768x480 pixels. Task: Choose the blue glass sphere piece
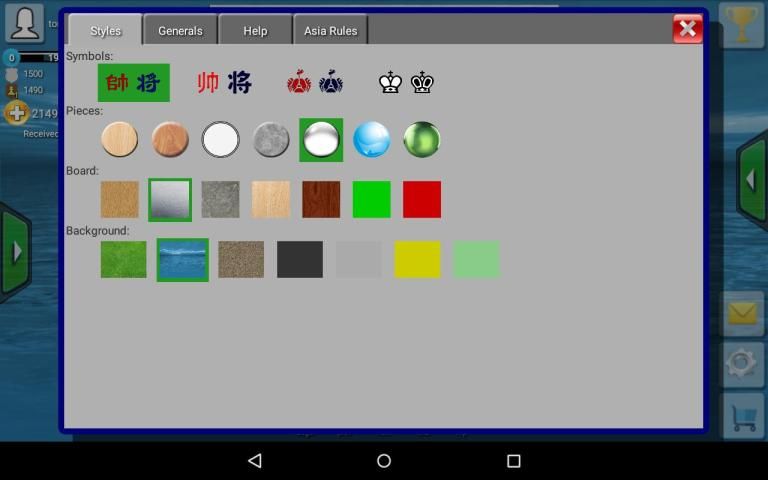tap(371, 140)
